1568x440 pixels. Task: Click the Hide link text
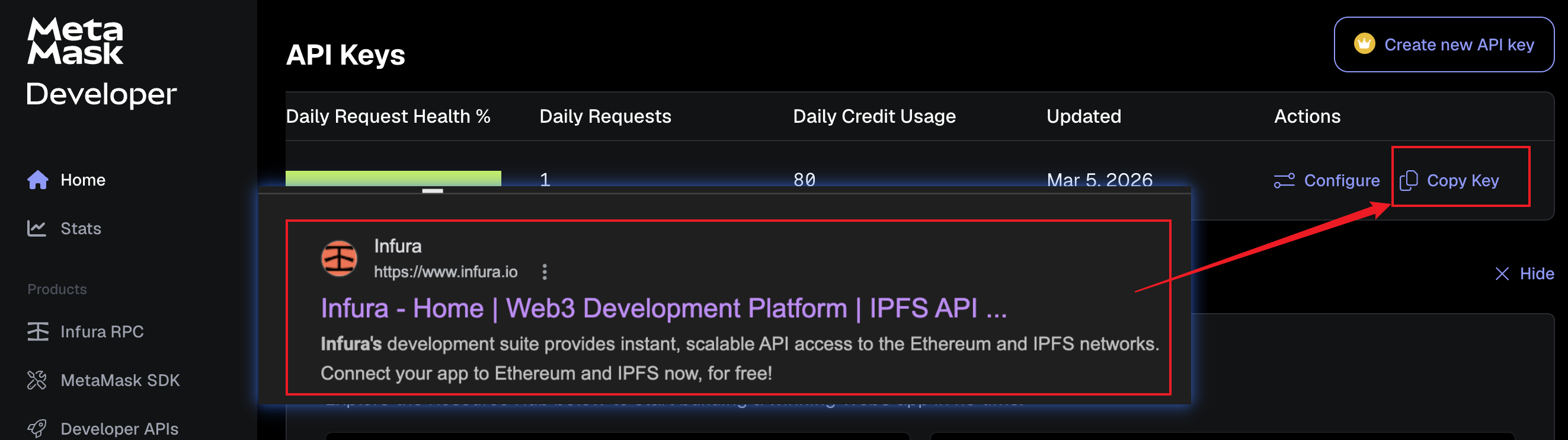coord(1537,273)
